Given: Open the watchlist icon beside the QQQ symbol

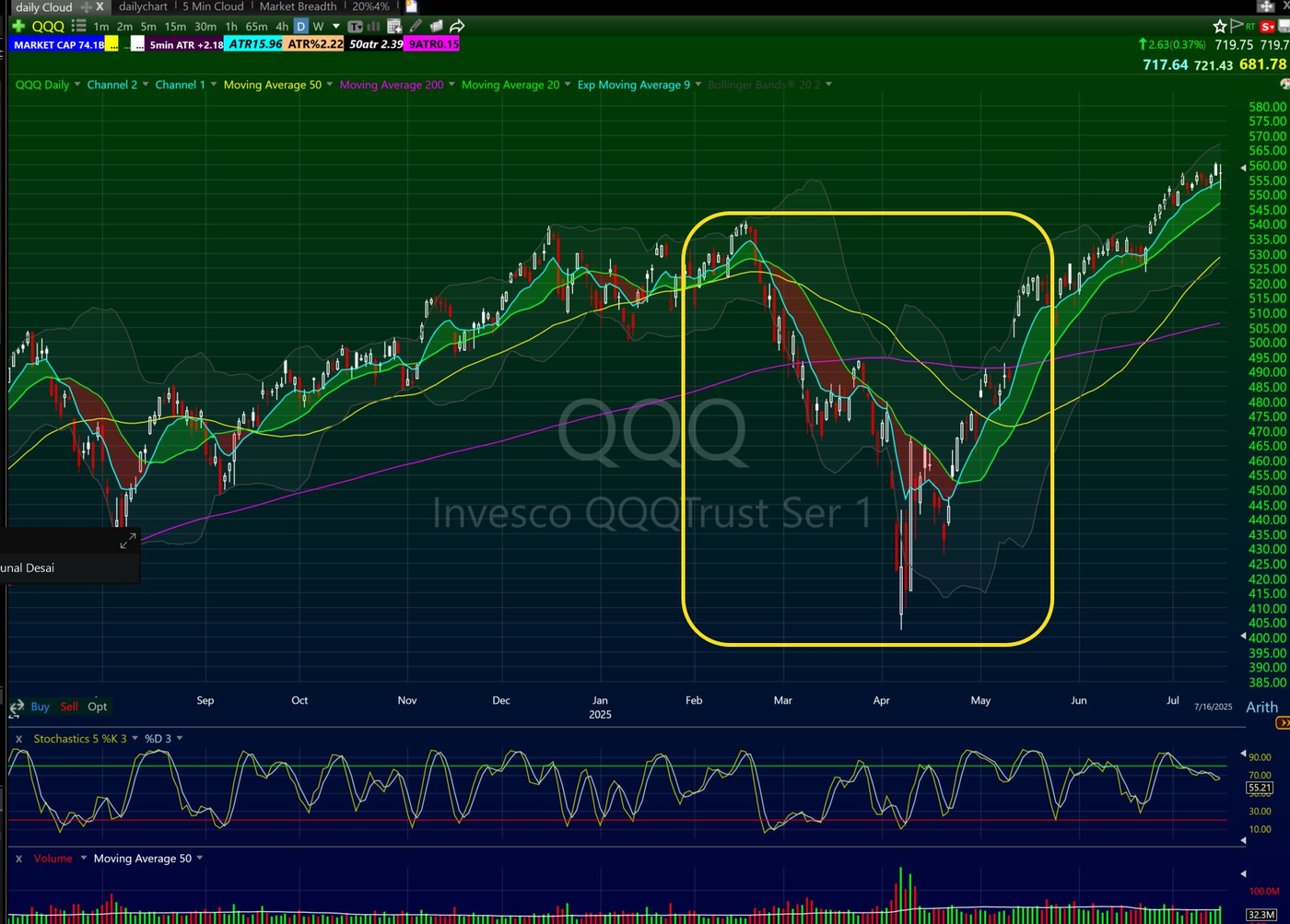Looking at the screenshot, I should point(78,26).
